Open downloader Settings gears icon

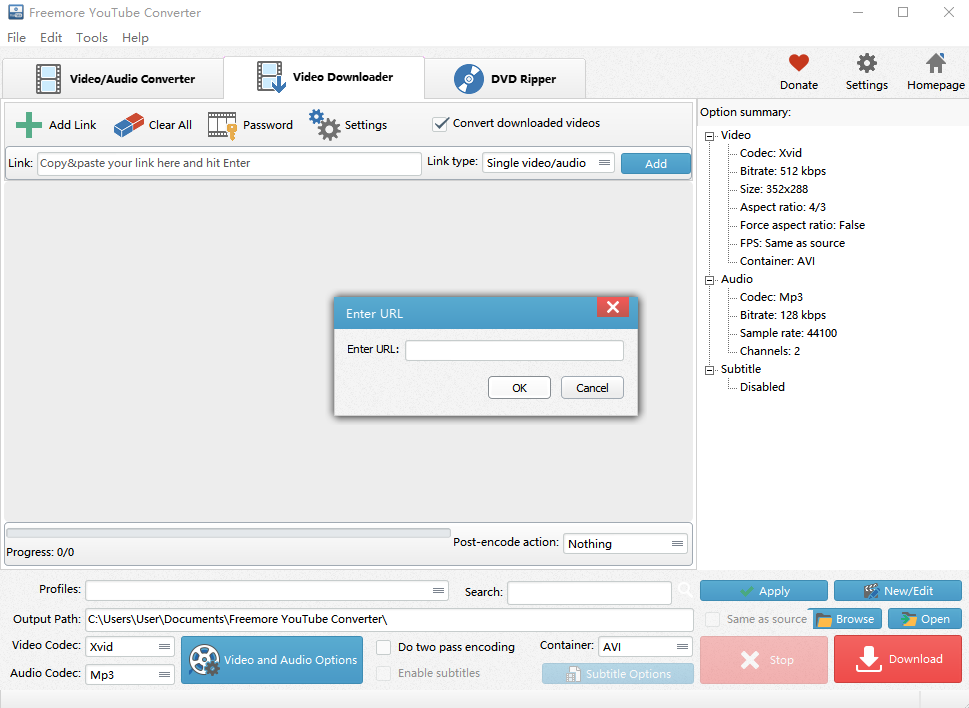[x=324, y=125]
